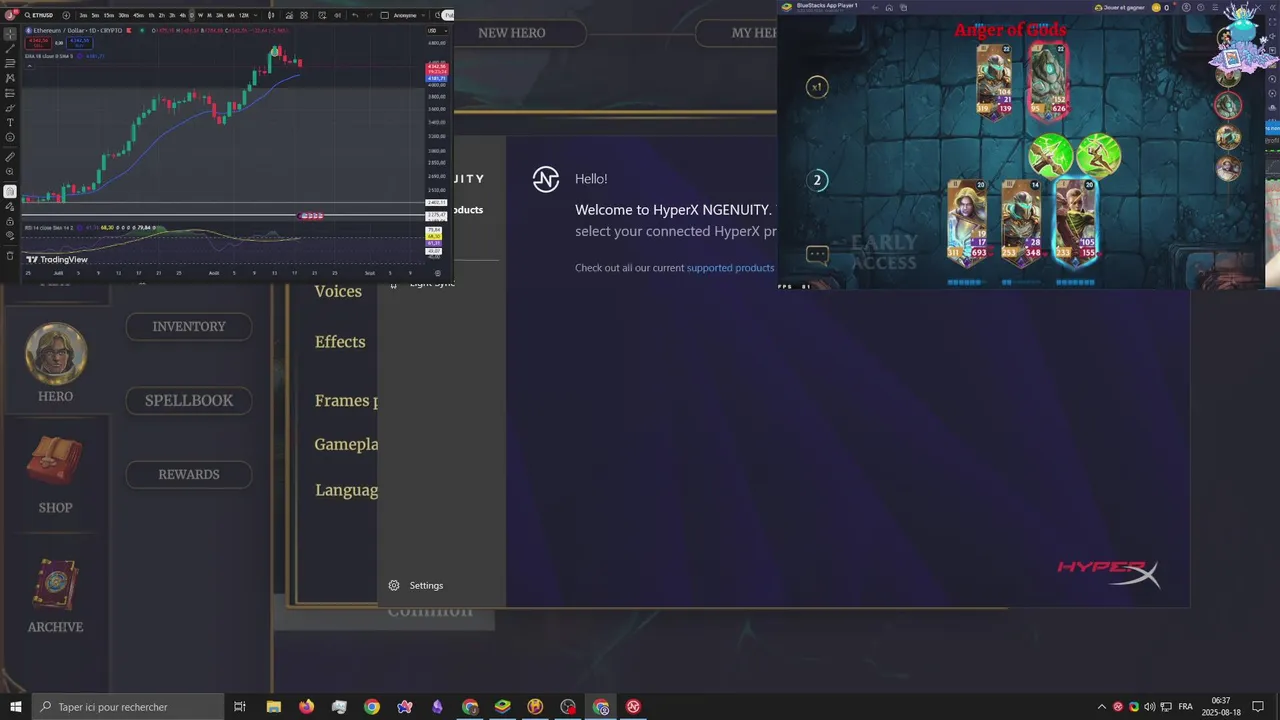Open the USD currency dropdown on chart

pos(438,31)
